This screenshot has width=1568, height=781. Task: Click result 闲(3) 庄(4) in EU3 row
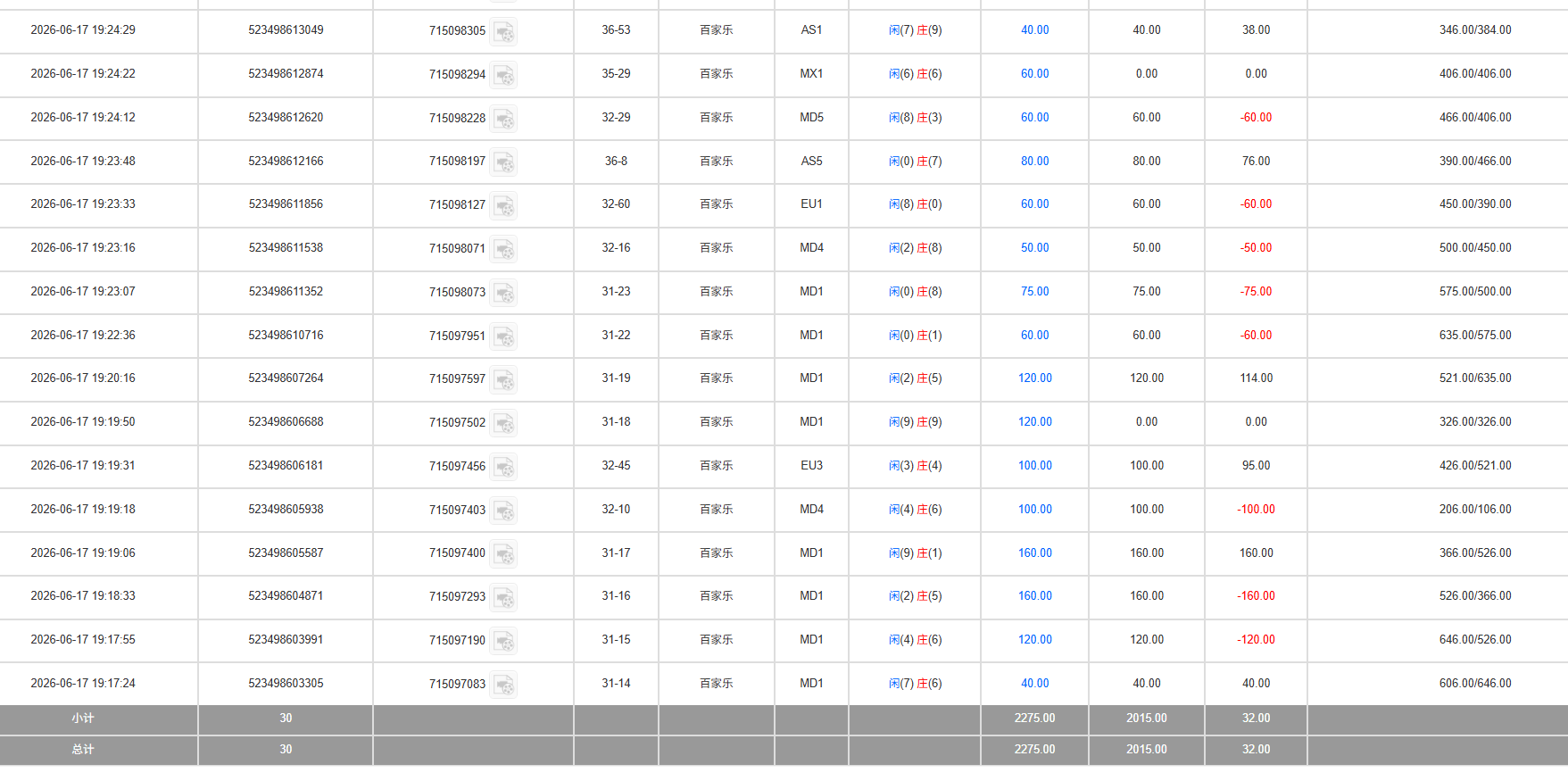(915, 466)
